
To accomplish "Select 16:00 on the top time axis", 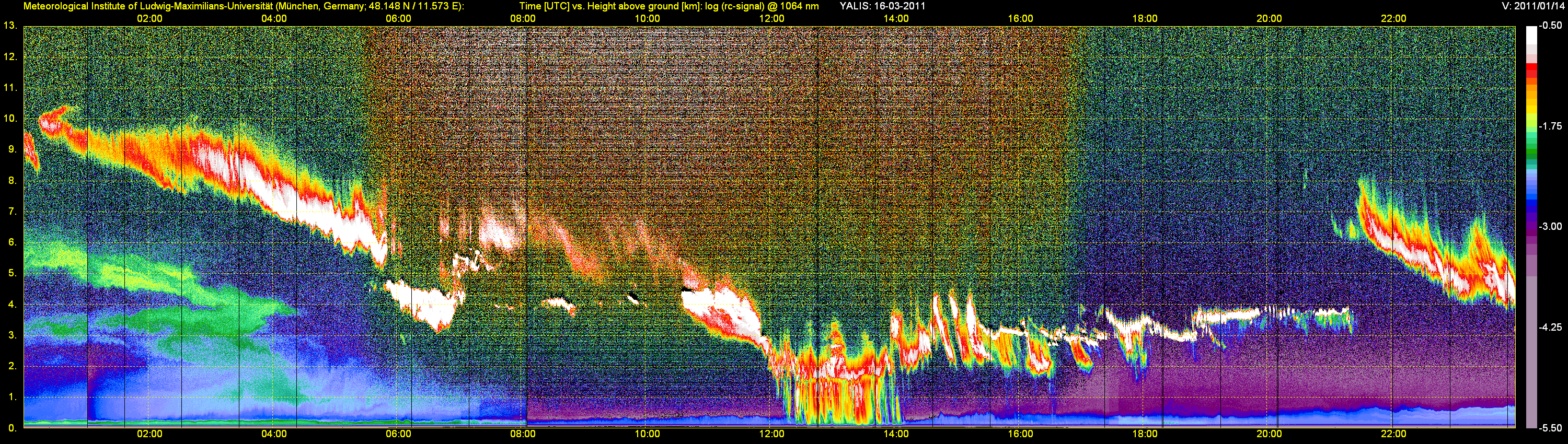I will 1020,19.
